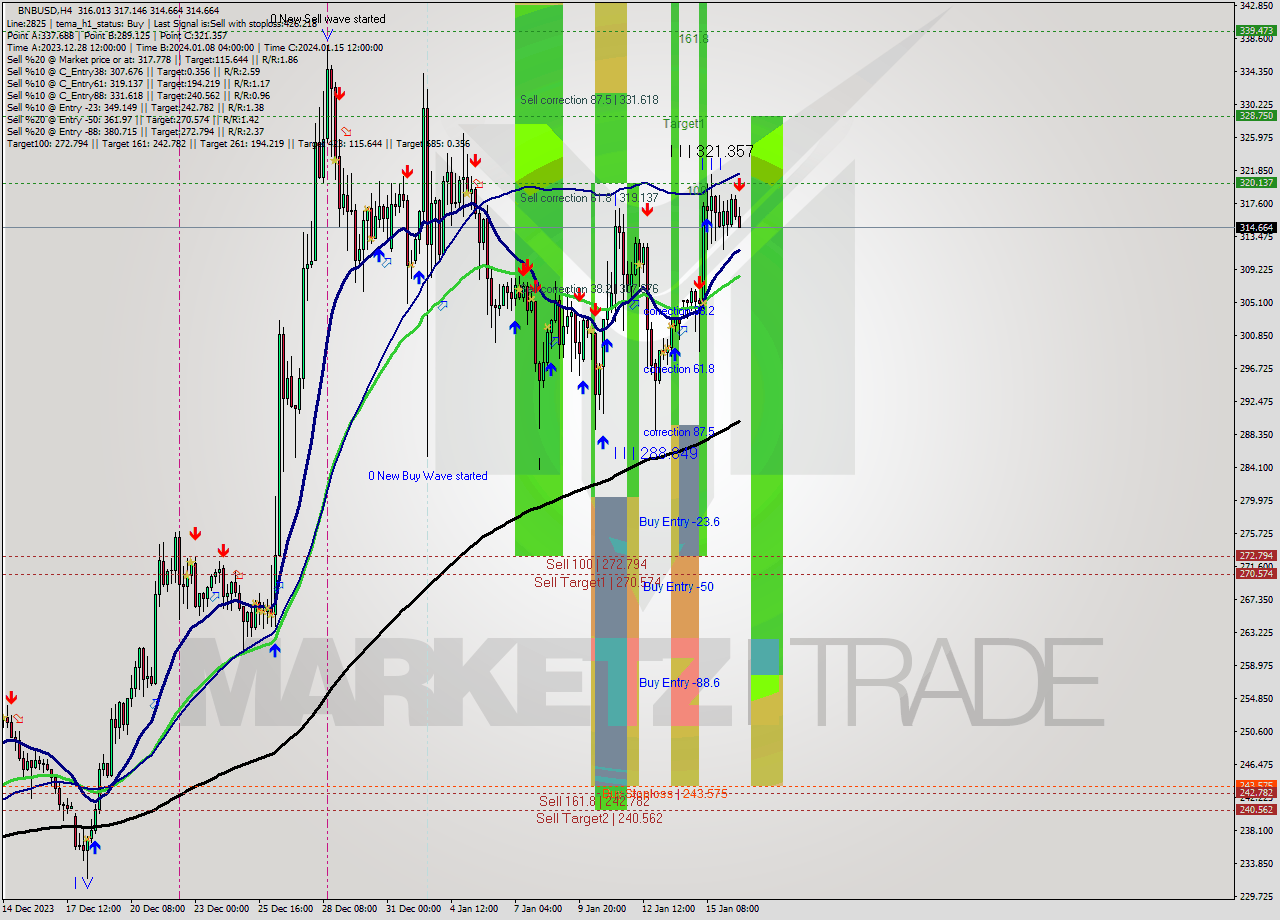Click the '25 Dec 16:00' date label

point(285,909)
